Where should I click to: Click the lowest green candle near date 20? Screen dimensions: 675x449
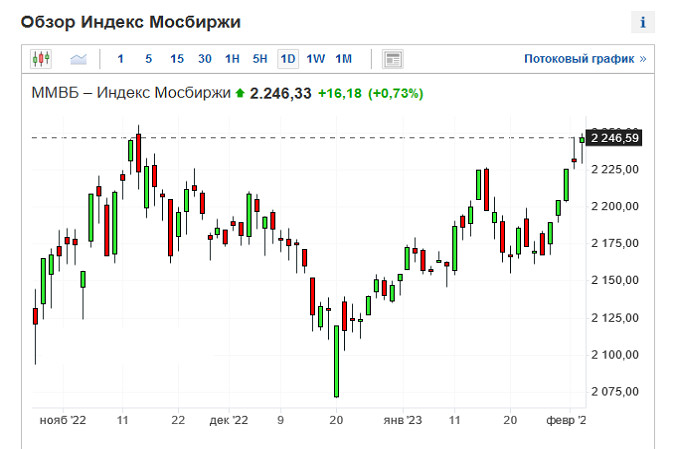click(336, 360)
